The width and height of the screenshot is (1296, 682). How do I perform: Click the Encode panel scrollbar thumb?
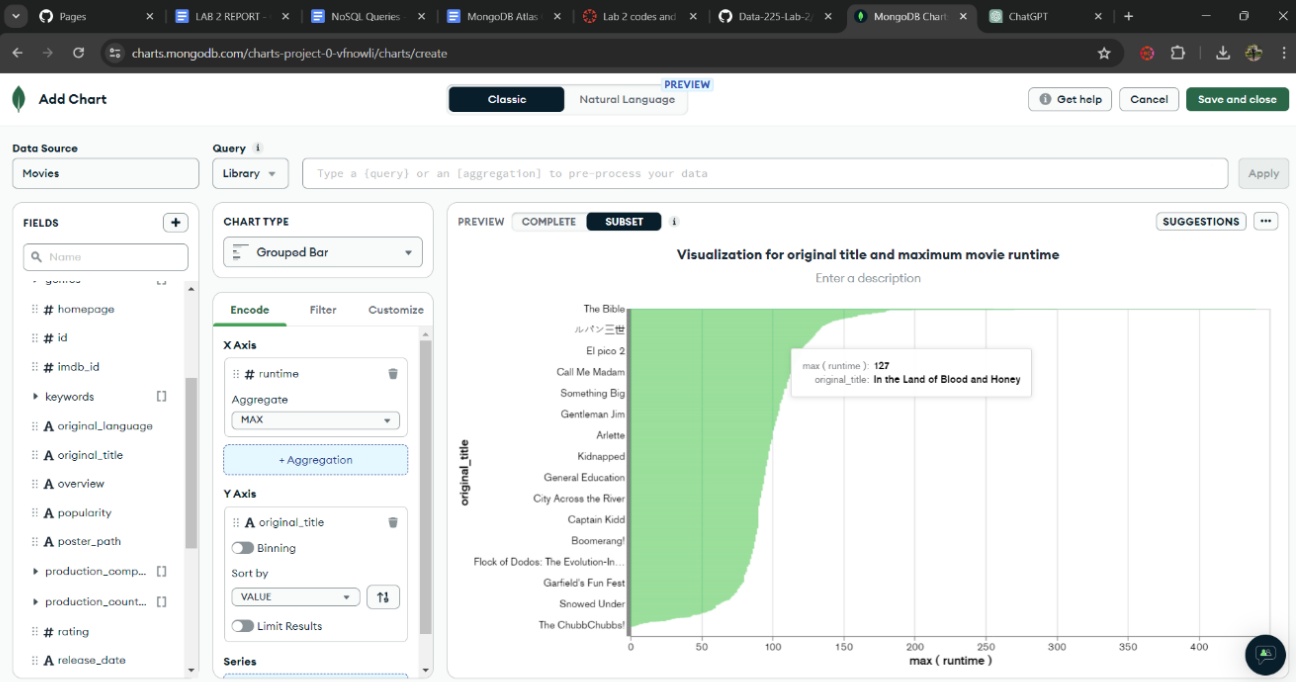(425, 487)
